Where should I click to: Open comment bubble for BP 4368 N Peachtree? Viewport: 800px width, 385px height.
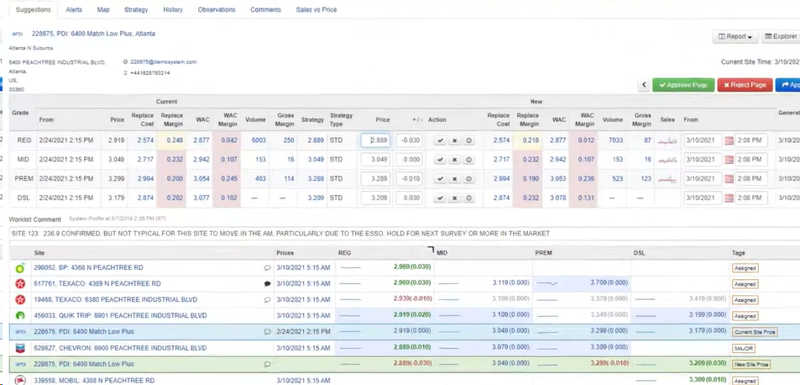coord(267,268)
